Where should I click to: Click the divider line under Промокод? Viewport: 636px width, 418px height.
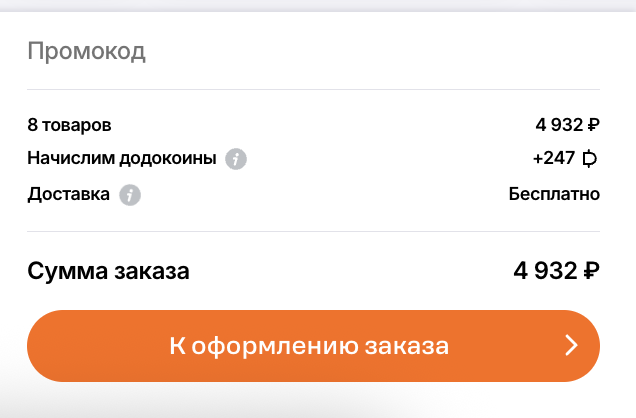tap(312, 89)
